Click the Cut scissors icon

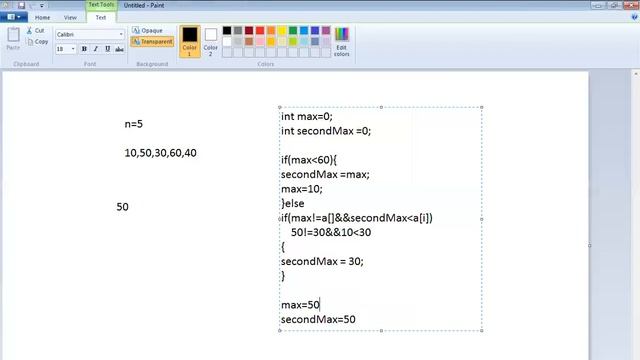29,30
